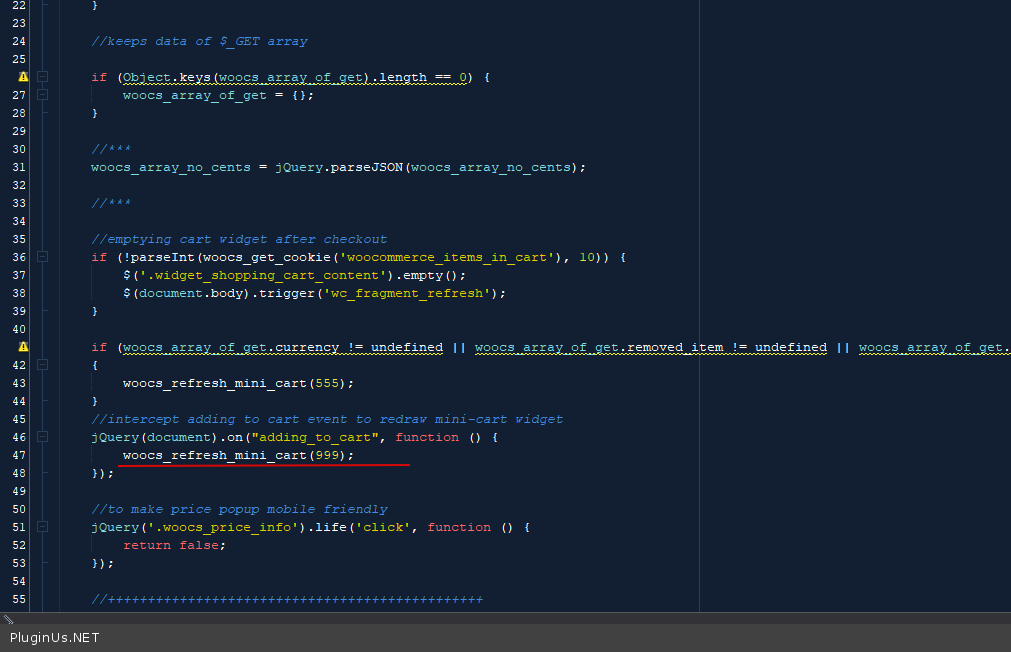Click the pencil icon in the bottom-left corner
1011x652 pixels.
(9, 619)
